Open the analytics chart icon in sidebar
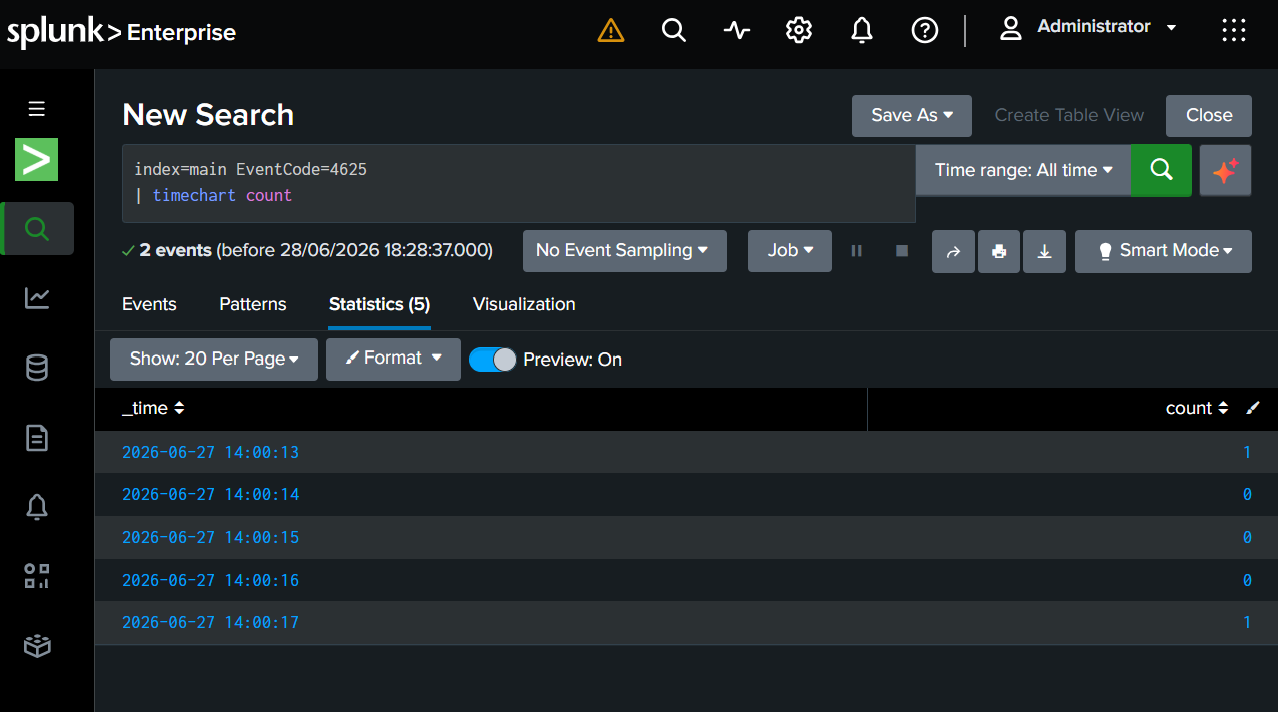The width and height of the screenshot is (1278, 712). tap(37, 298)
